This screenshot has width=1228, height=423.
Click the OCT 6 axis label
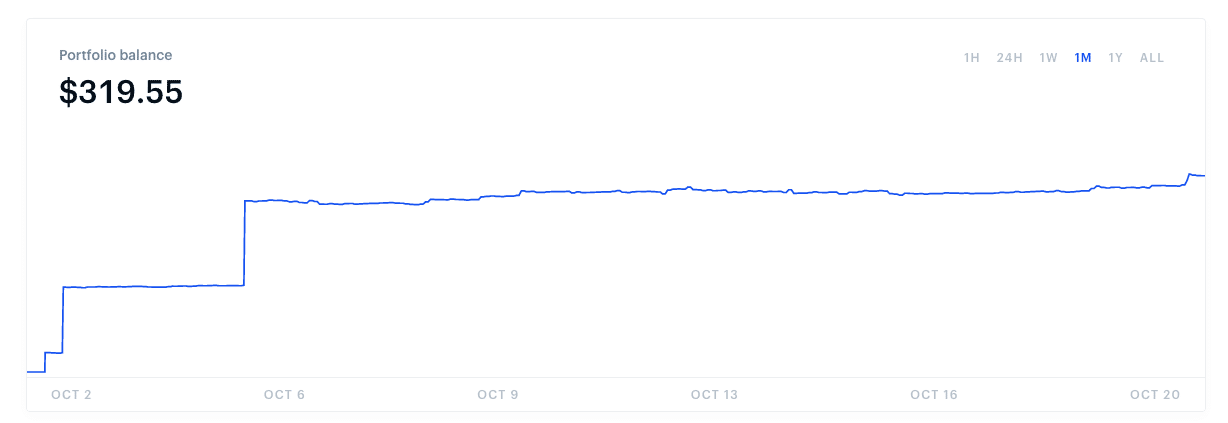284,395
